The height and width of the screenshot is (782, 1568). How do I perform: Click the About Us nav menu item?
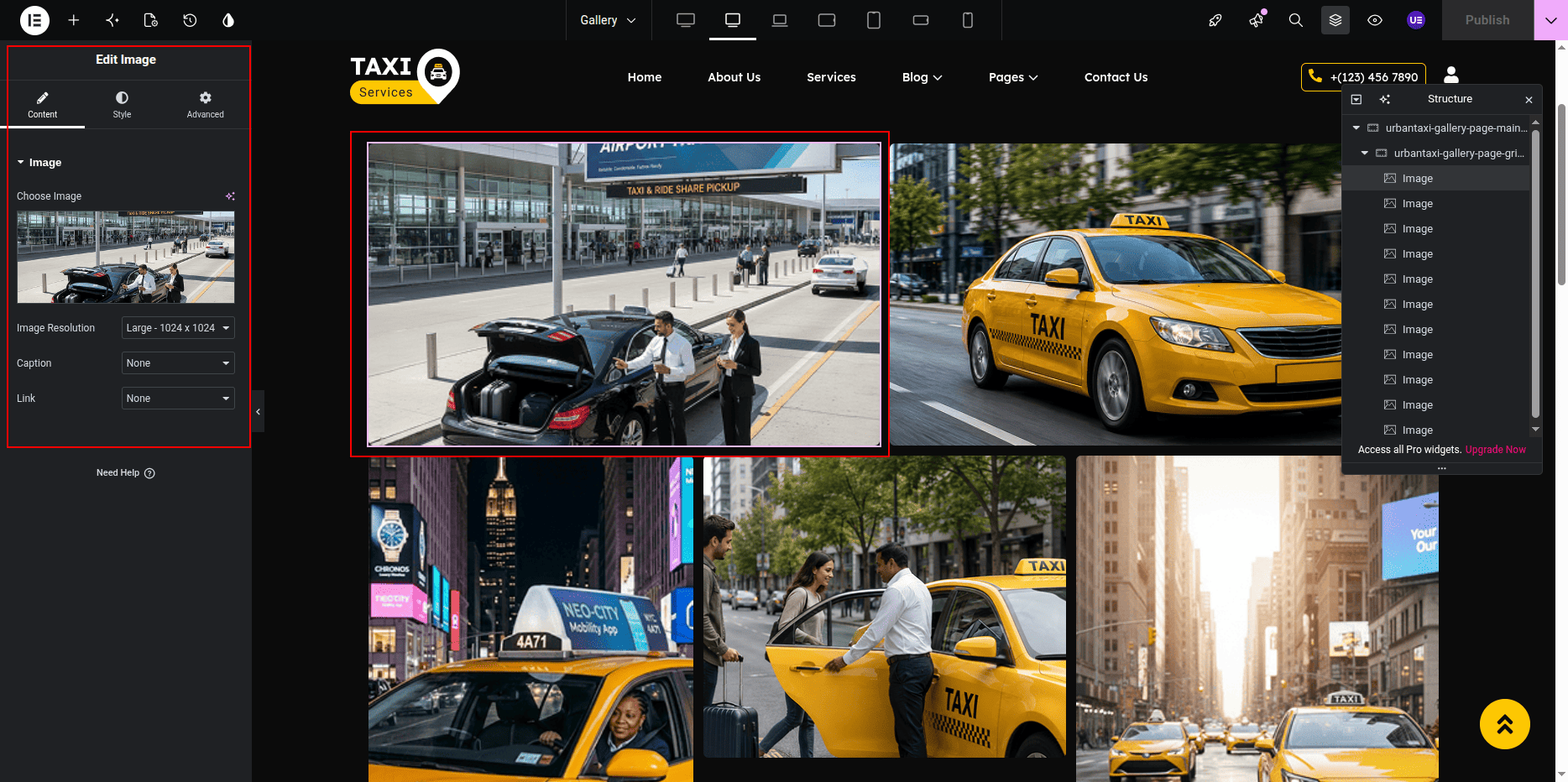point(734,77)
